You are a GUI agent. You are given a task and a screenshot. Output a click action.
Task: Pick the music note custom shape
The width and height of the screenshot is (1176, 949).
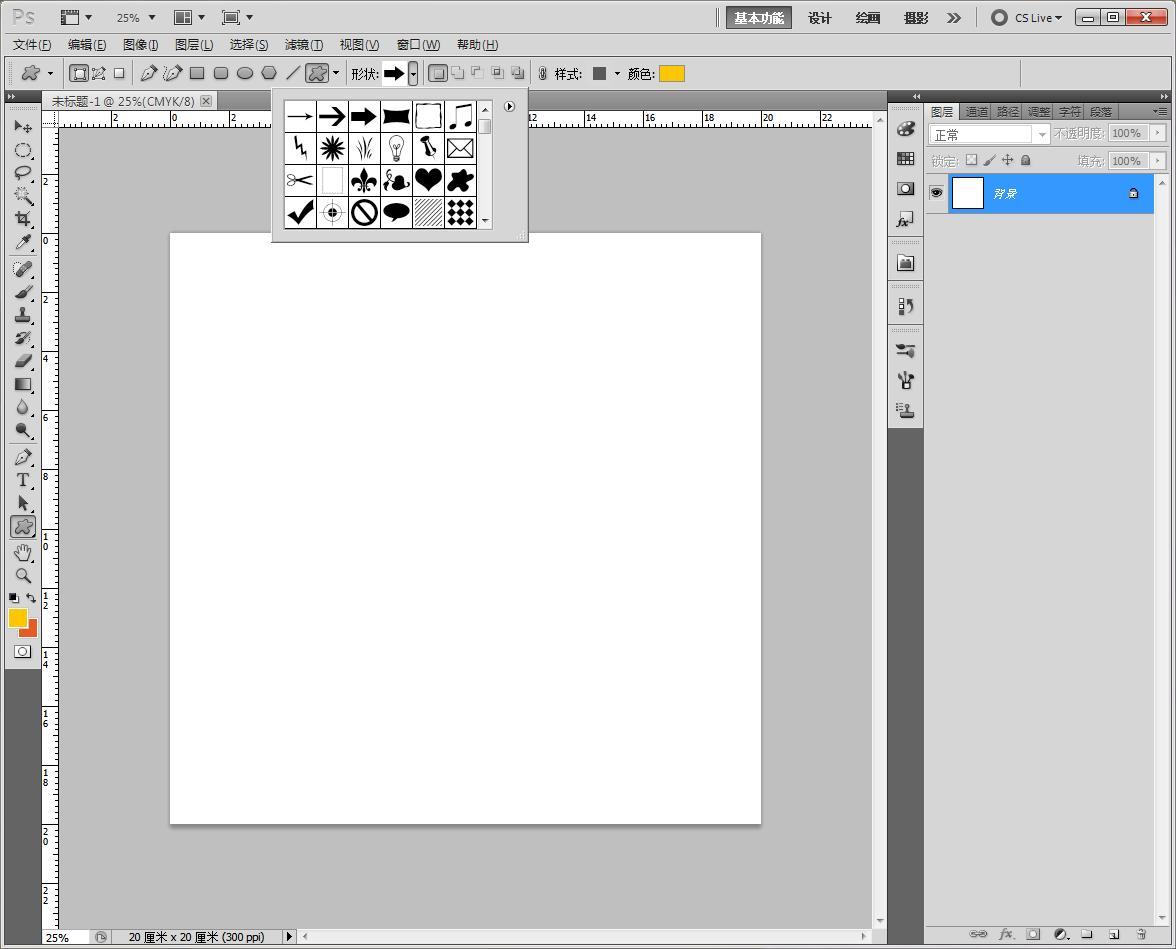(460, 116)
